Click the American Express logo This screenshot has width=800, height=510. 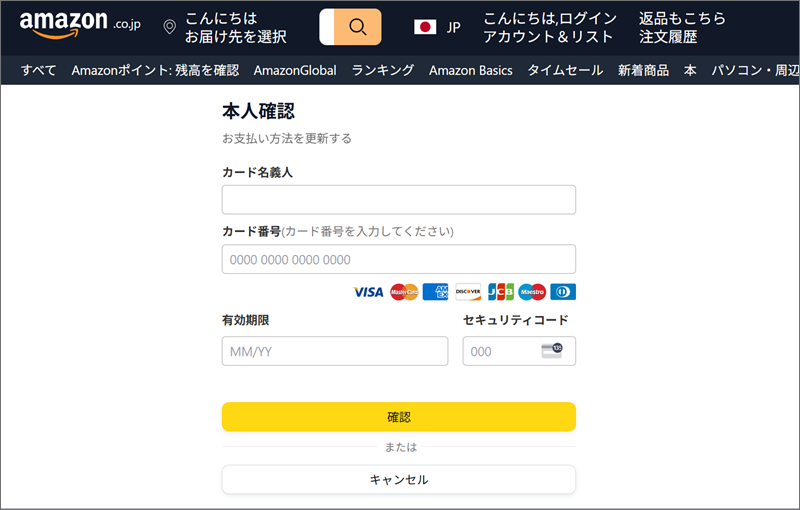[x=436, y=292]
